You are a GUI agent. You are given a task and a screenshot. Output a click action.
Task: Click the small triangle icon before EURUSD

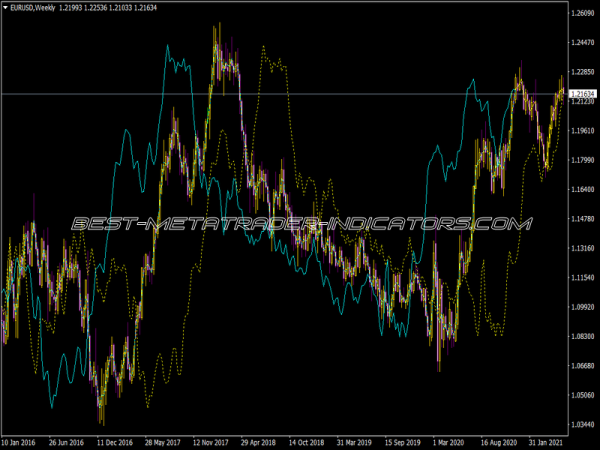(x=7, y=7)
